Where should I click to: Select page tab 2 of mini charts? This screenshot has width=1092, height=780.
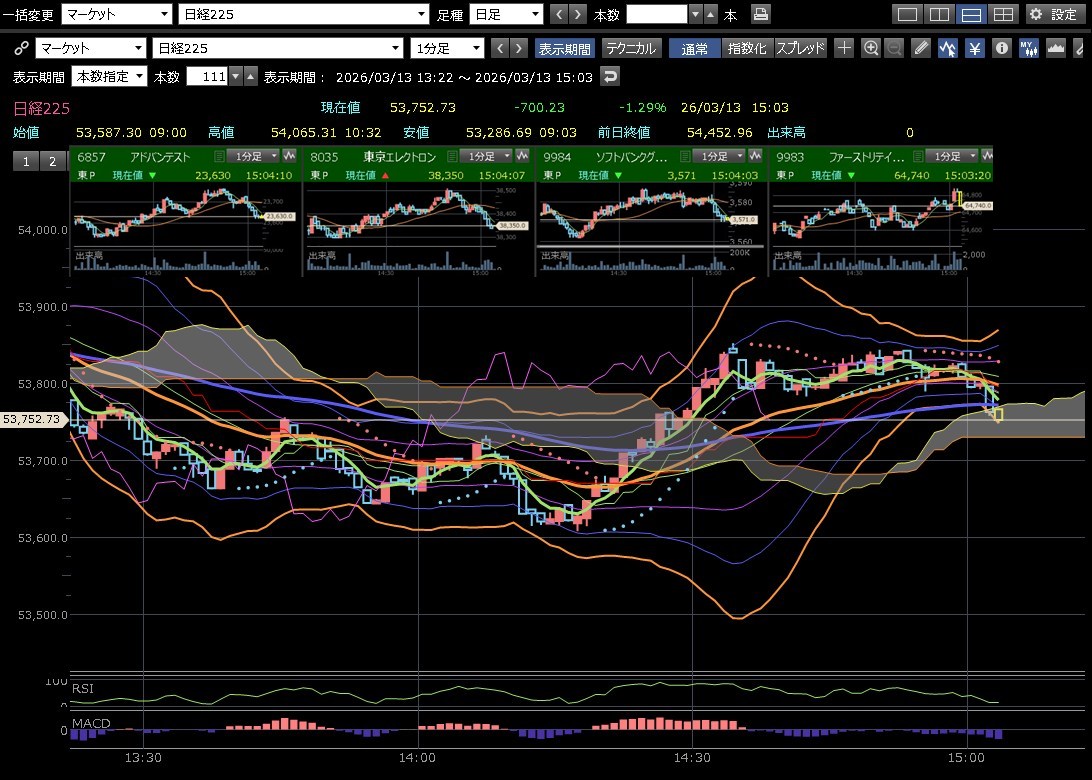pyautogui.click(x=53, y=162)
